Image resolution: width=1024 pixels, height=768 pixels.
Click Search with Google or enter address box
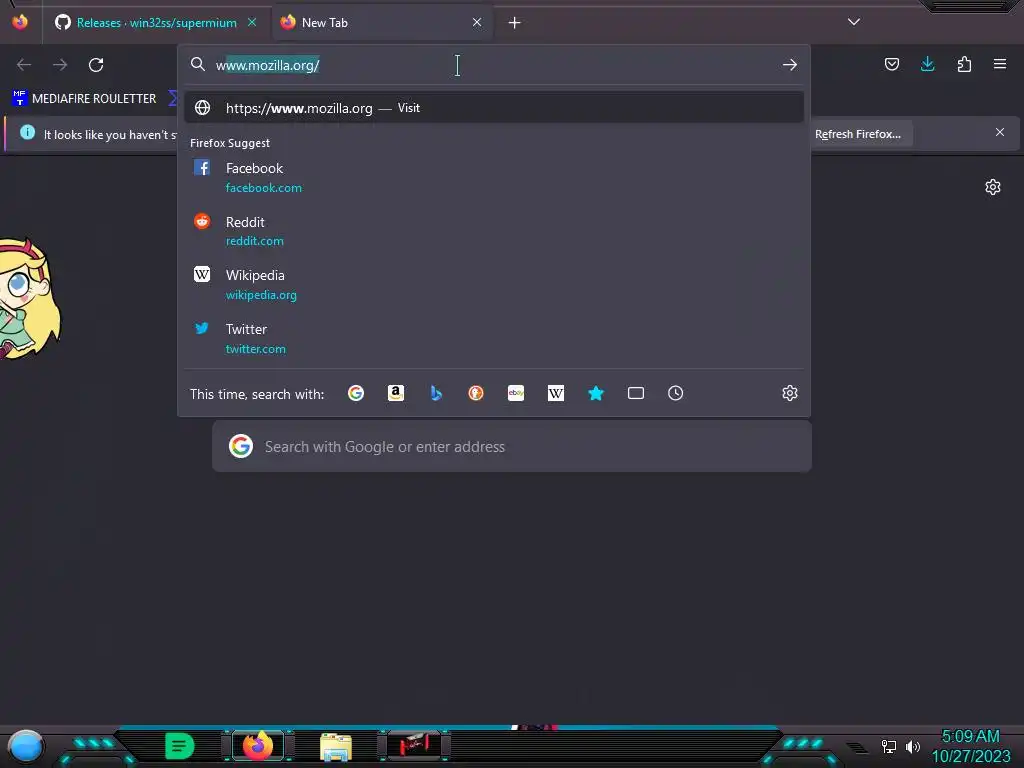512,447
